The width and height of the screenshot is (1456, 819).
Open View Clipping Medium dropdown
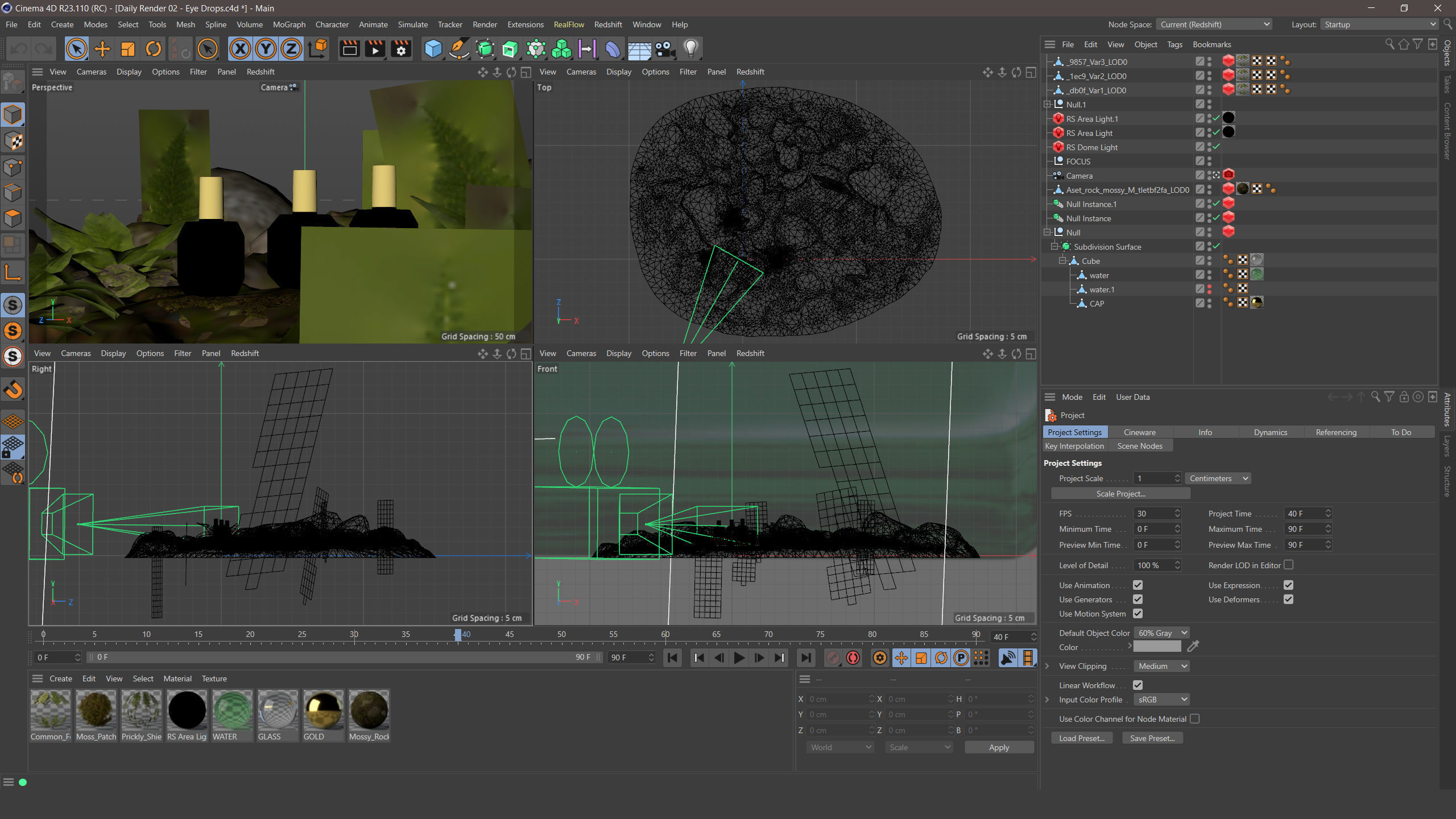click(x=1161, y=666)
